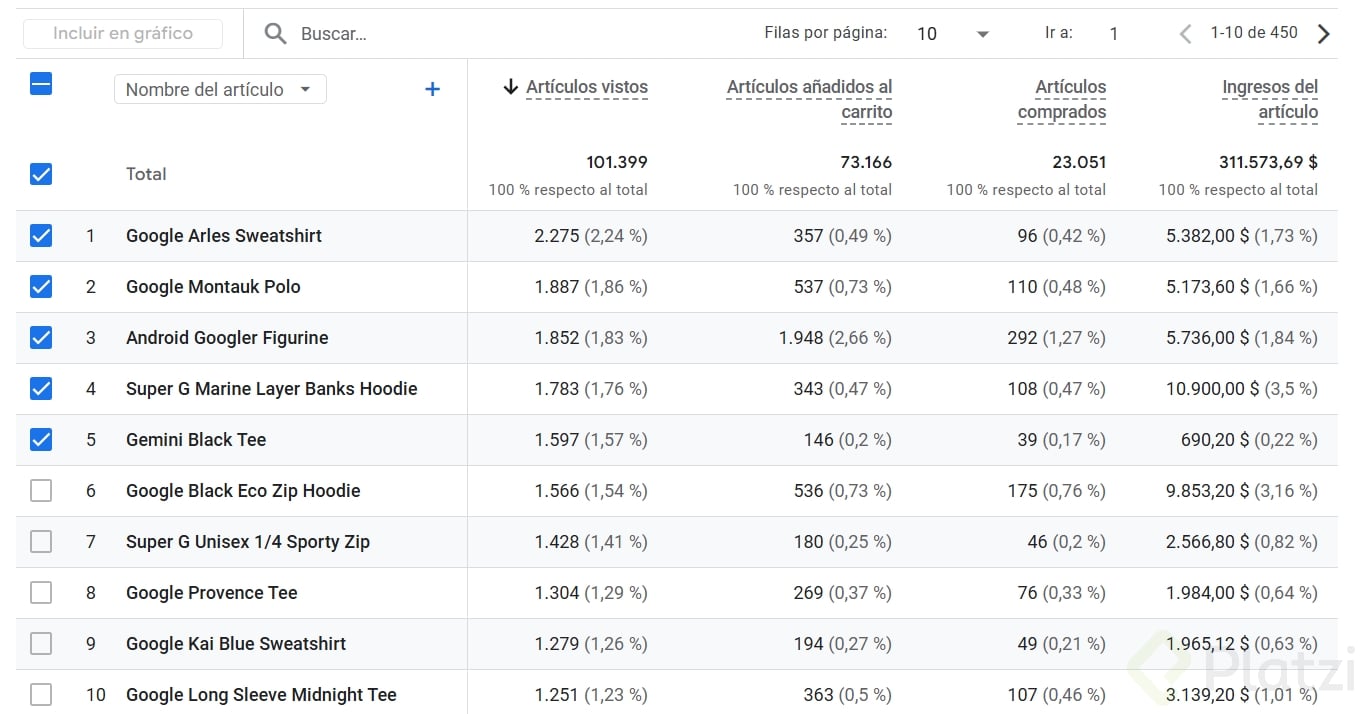Toggle the select-all rows header checkbox
This screenshot has width=1369, height=714.
click(41, 84)
